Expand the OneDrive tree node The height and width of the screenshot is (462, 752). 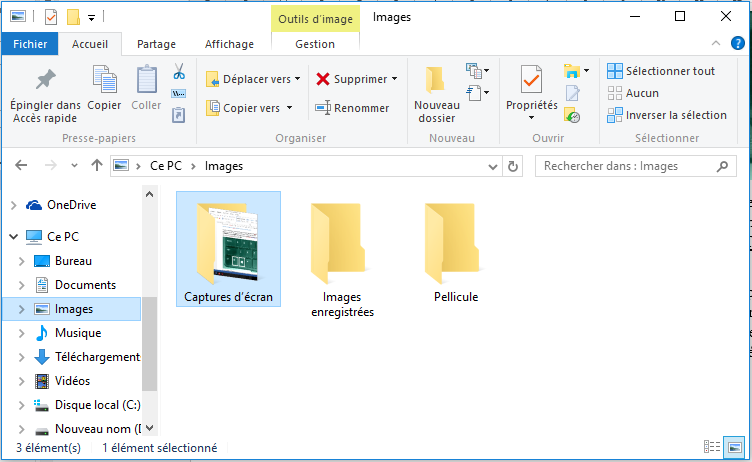[x=14, y=205]
